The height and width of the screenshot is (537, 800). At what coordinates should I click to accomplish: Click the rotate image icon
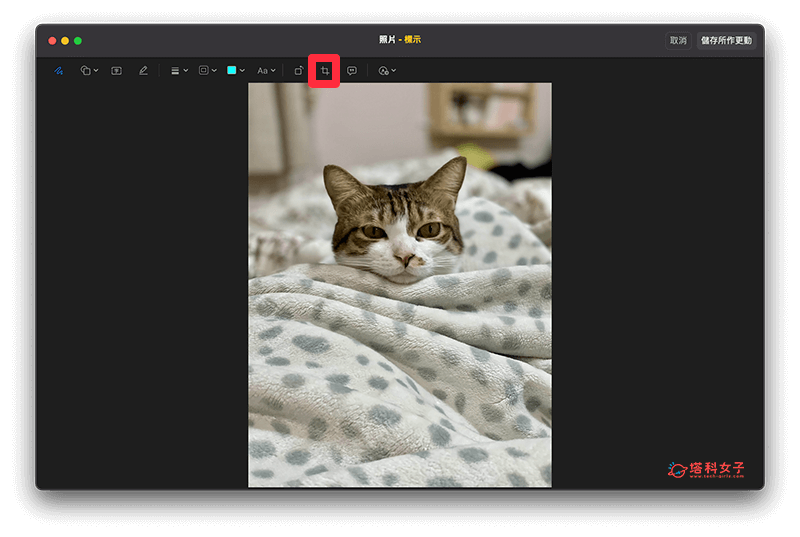(299, 70)
